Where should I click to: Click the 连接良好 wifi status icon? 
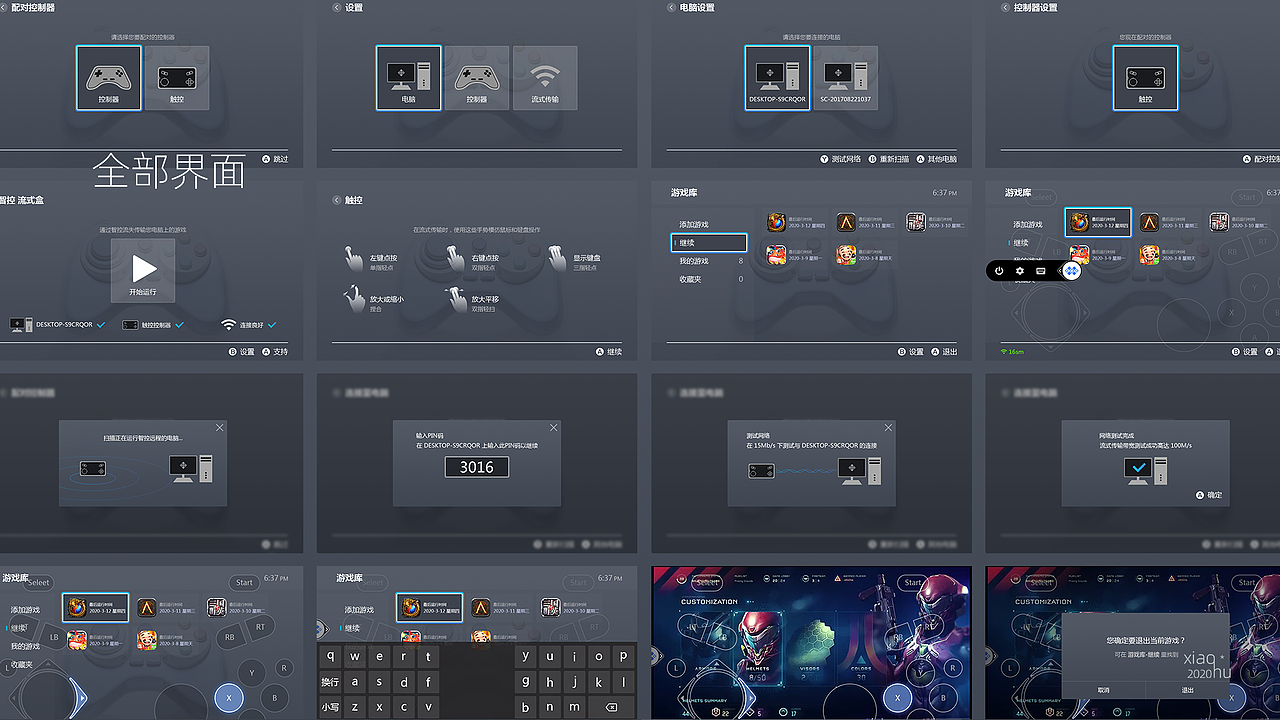229,325
